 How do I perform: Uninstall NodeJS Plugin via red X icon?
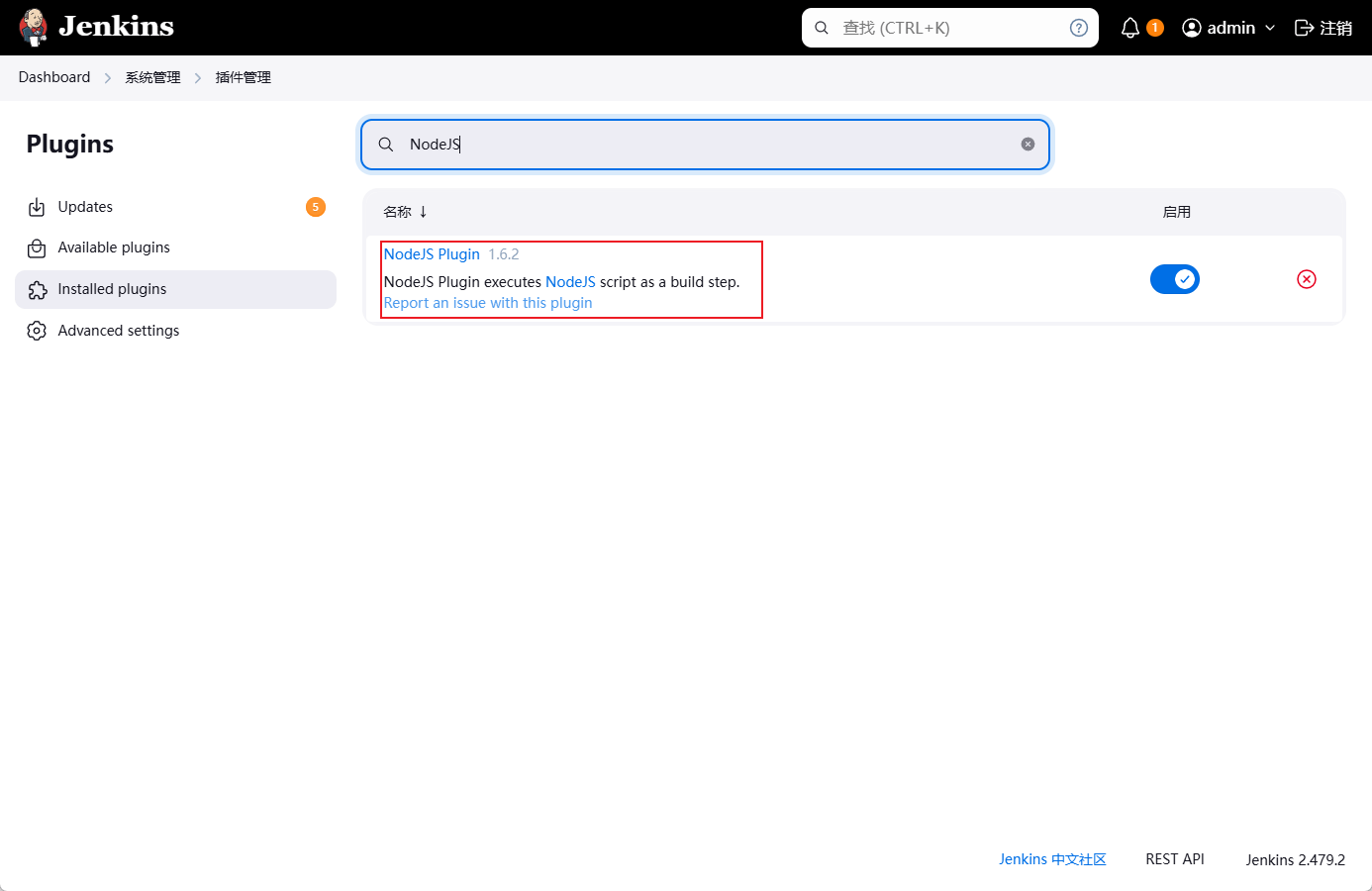(x=1306, y=279)
